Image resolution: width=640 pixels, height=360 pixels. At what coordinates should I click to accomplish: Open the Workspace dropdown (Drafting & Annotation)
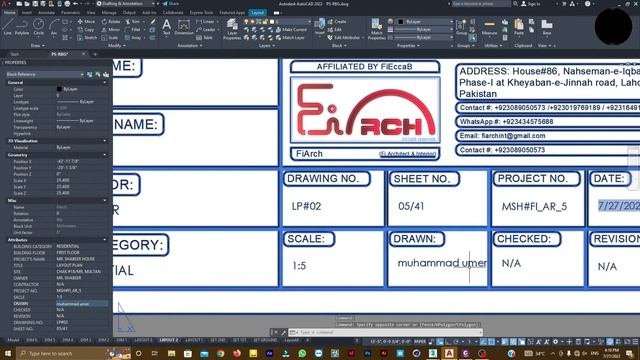[x=127, y=4]
